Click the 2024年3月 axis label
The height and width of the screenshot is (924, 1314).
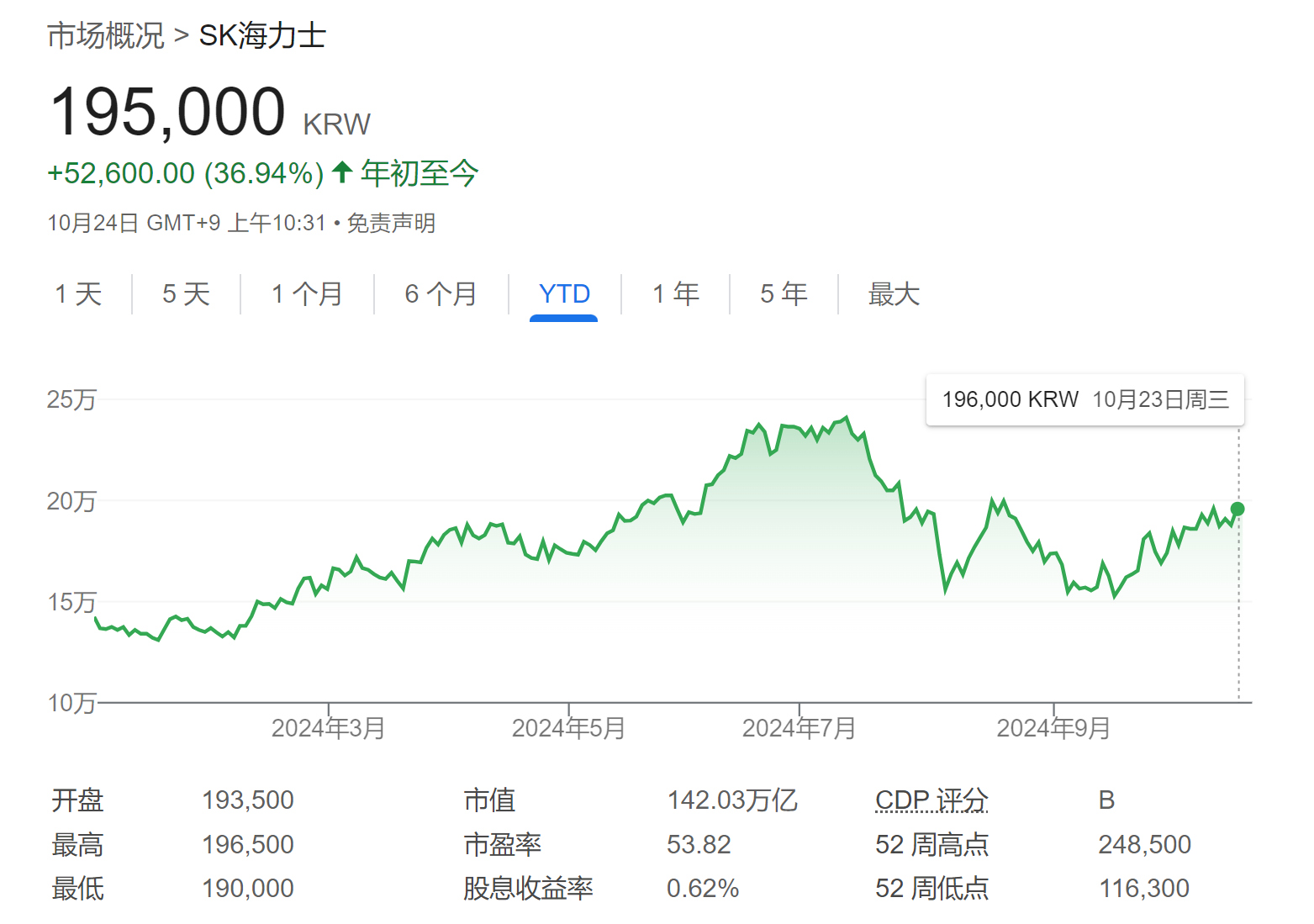(x=328, y=728)
